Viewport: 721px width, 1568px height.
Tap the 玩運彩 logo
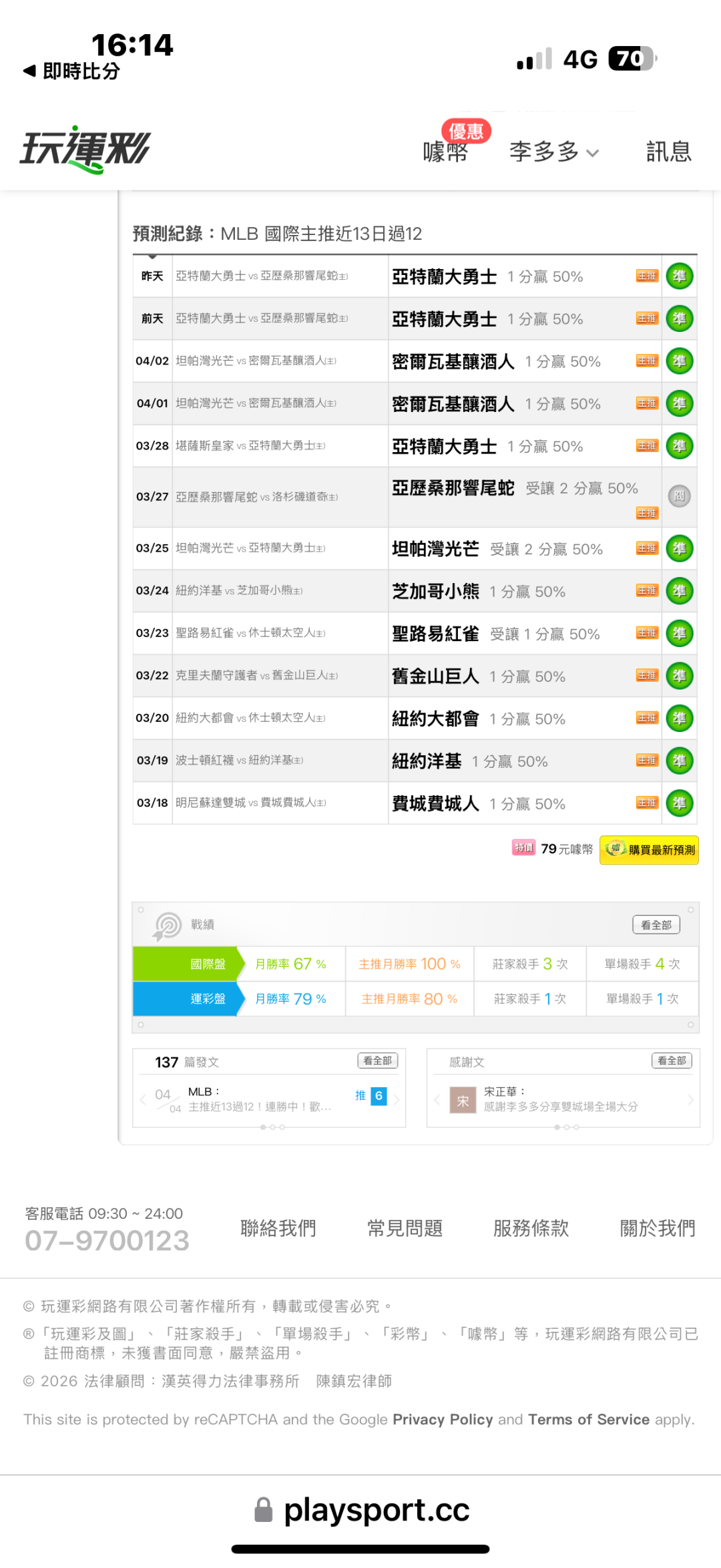[85, 150]
